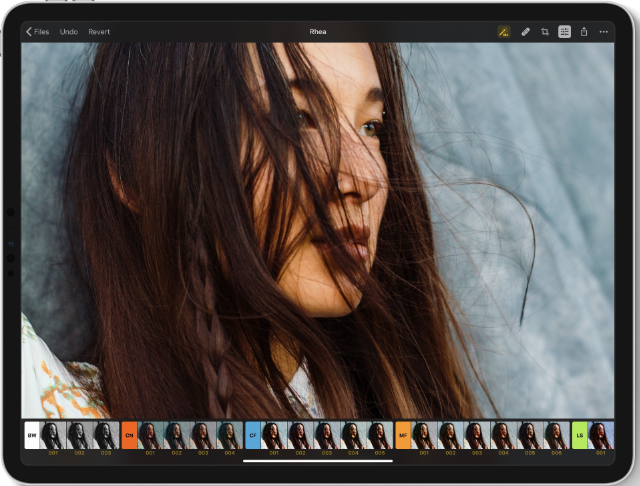Apply the CN 002 preset thumbnail
640x486 pixels.
click(175, 435)
